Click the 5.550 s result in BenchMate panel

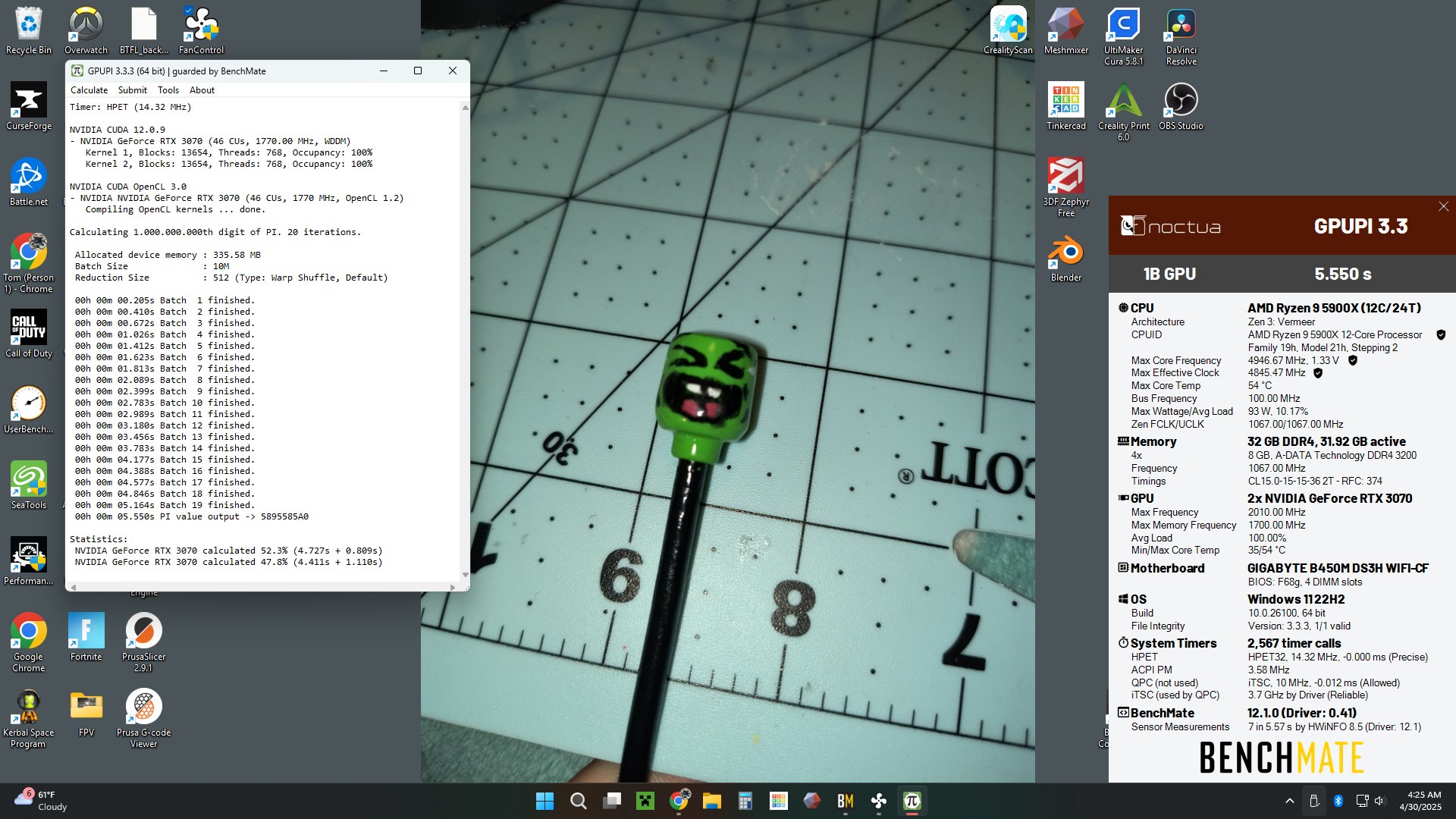tap(1342, 274)
